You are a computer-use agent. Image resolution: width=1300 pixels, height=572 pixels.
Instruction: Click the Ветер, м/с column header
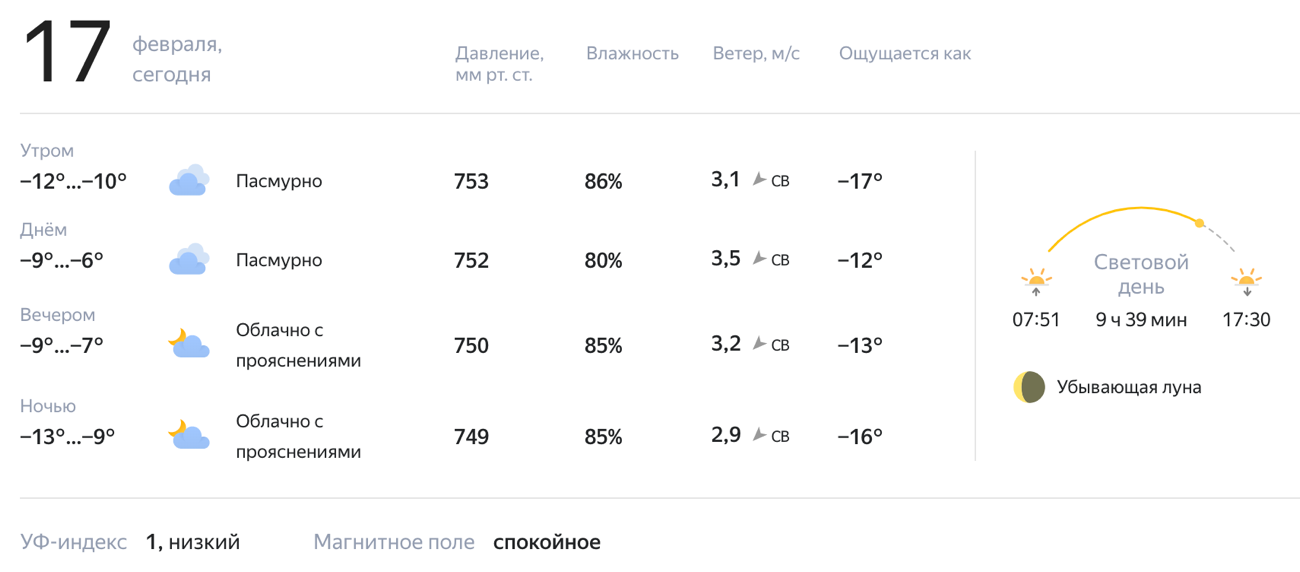click(x=756, y=54)
